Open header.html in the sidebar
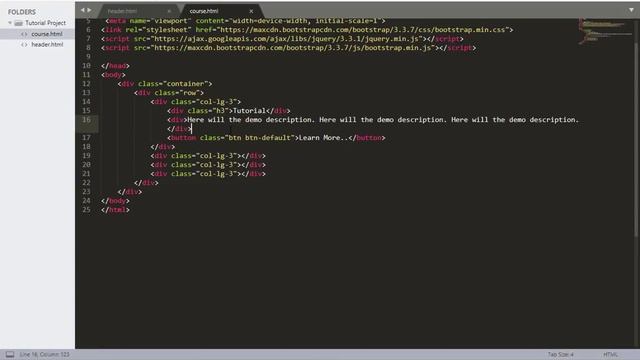Viewport: 640px width, 360px height. pos(47,44)
